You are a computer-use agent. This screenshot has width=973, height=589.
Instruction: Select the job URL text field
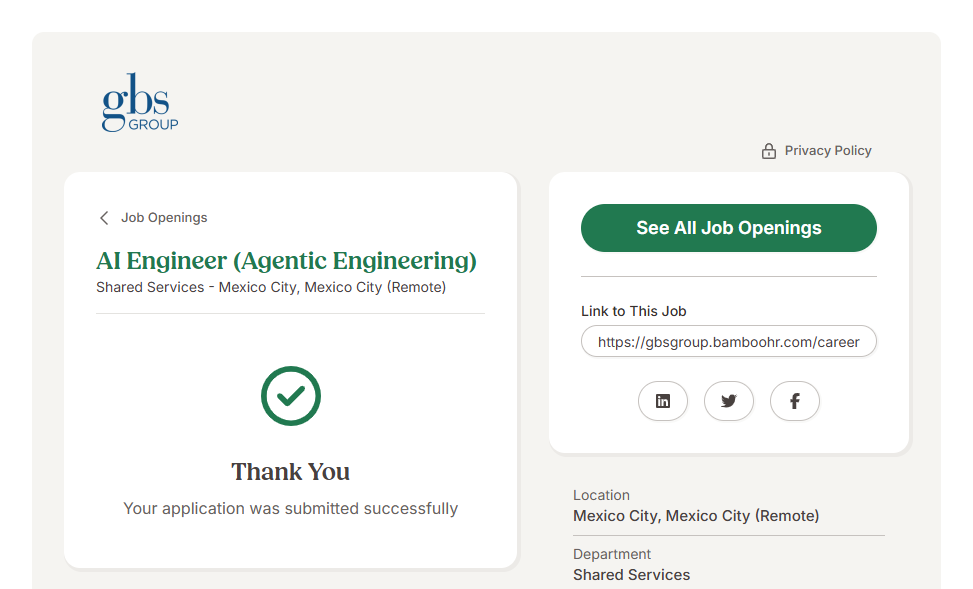tap(728, 341)
